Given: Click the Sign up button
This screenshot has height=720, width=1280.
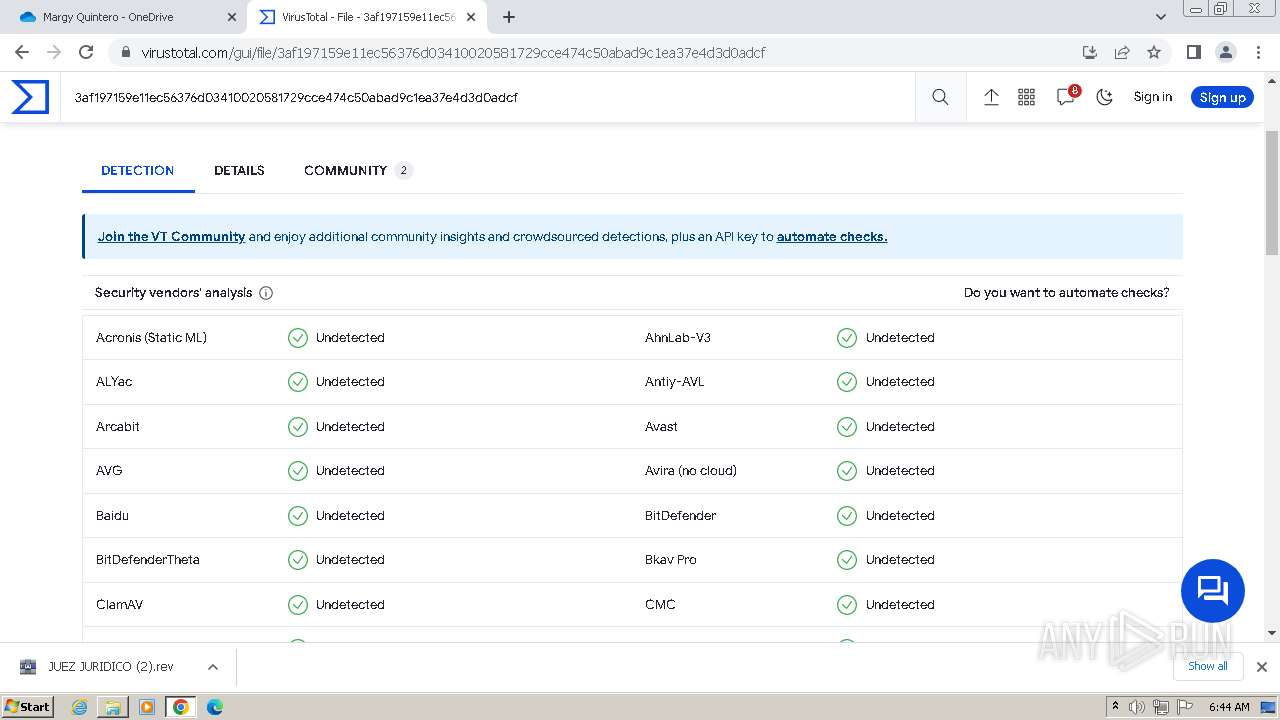Looking at the screenshot, I should point(1222,97).
